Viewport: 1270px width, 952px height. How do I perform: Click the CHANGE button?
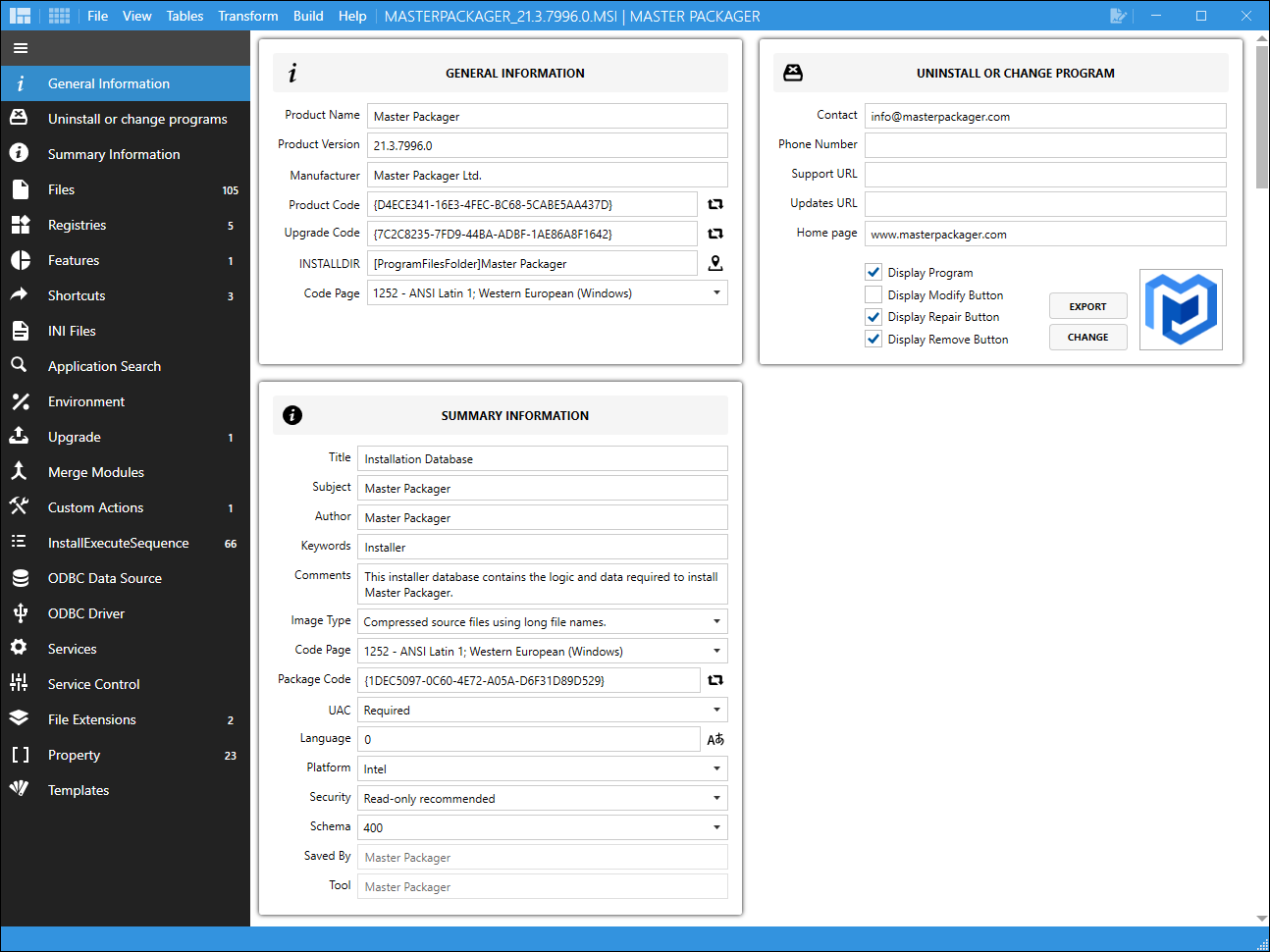pos(1087,337)
